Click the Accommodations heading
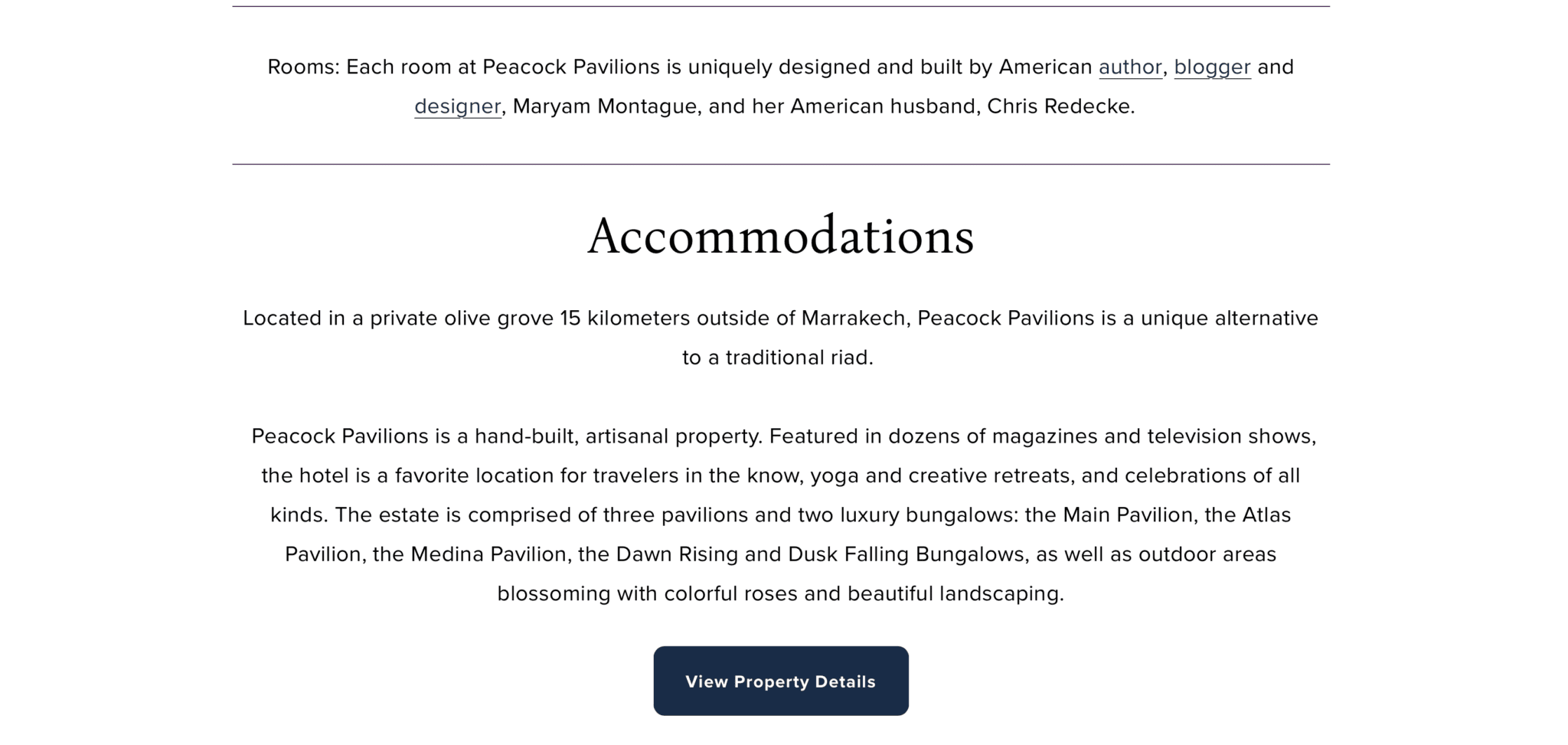 click(780, 237)
